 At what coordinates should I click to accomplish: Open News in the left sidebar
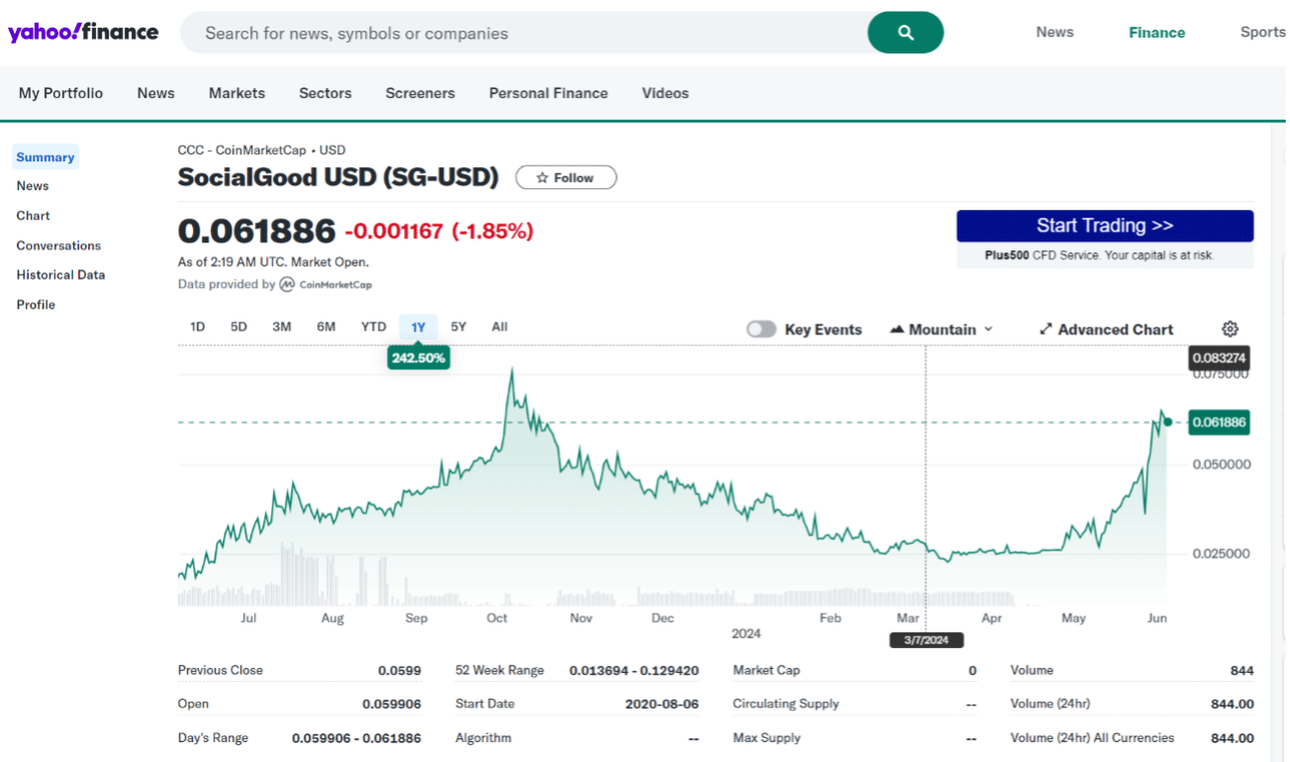tap(32, 186)
